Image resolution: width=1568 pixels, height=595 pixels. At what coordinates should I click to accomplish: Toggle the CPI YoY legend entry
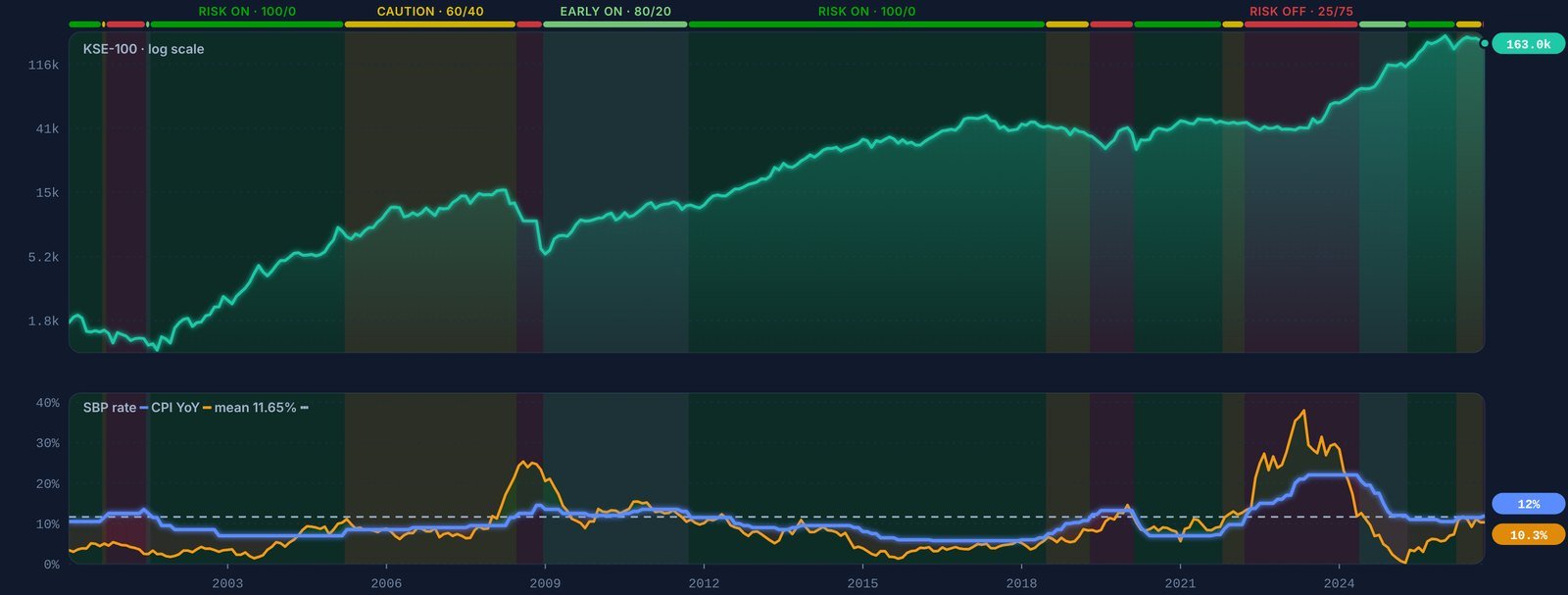pyautogui.click(x=174, y=408)
